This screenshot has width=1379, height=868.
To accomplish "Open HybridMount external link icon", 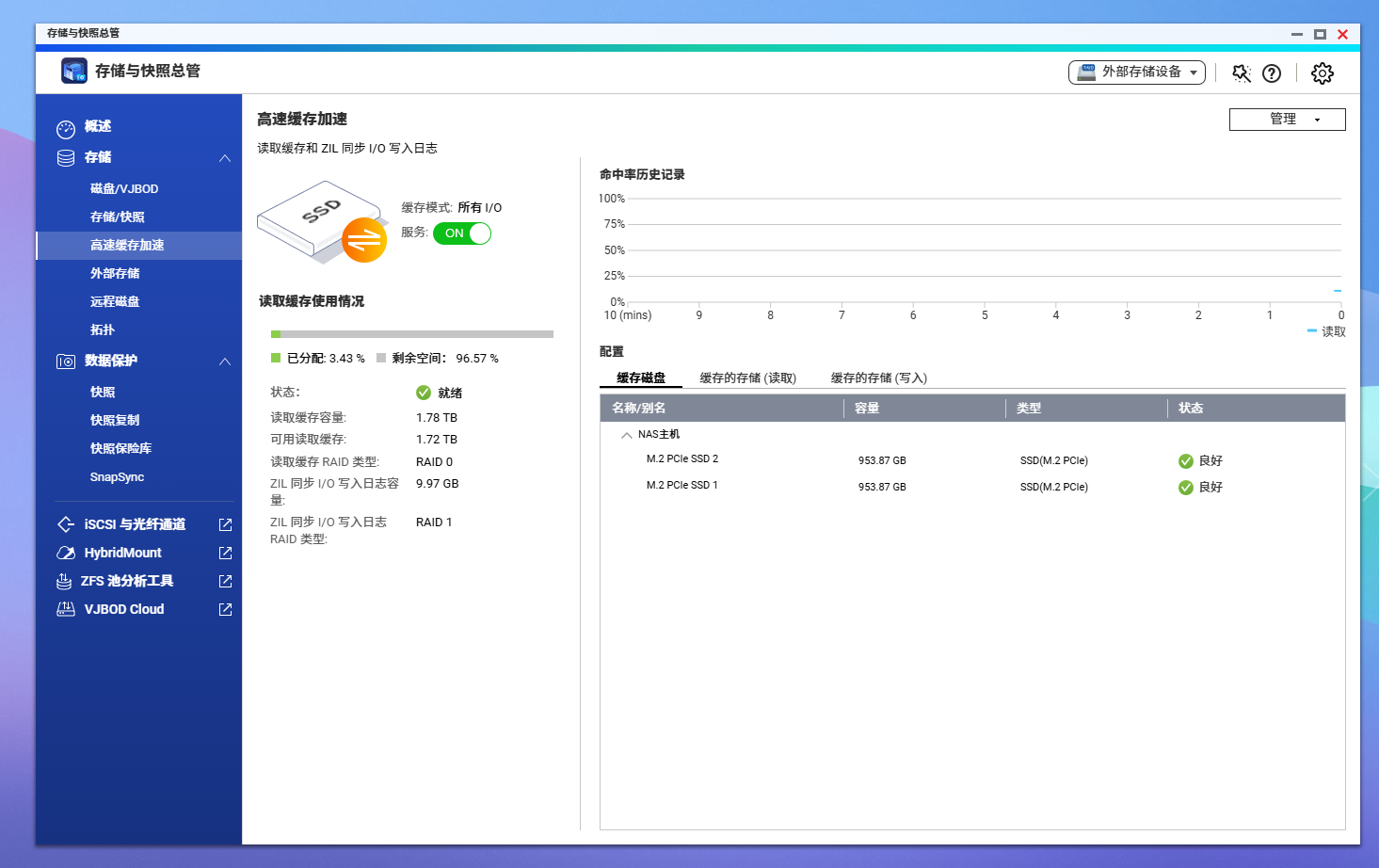I will pyautogui.click(x=225, y=553).
